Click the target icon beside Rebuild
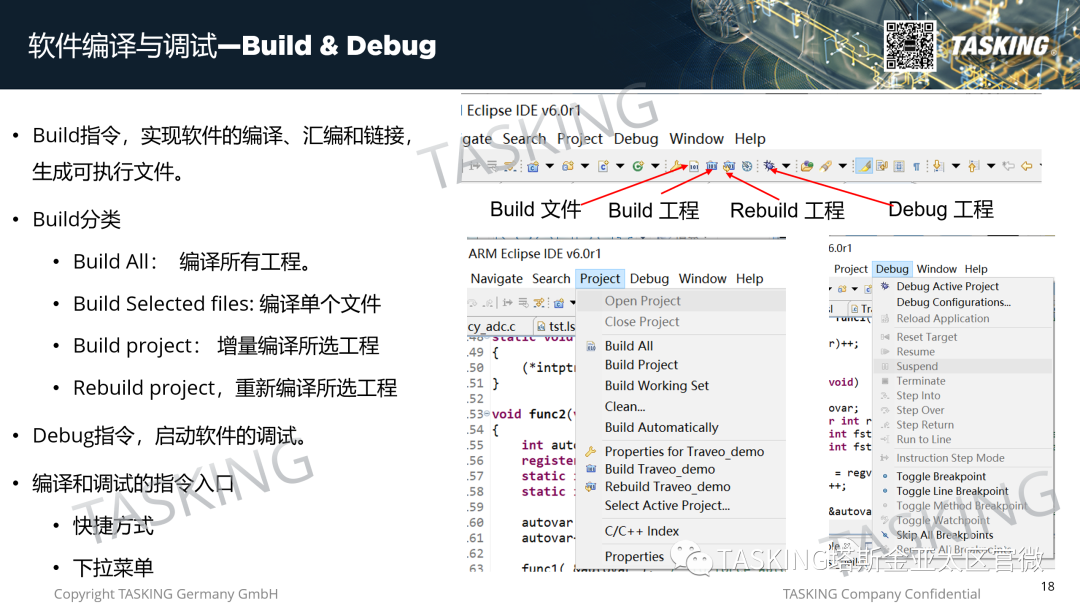 (747, 166)
